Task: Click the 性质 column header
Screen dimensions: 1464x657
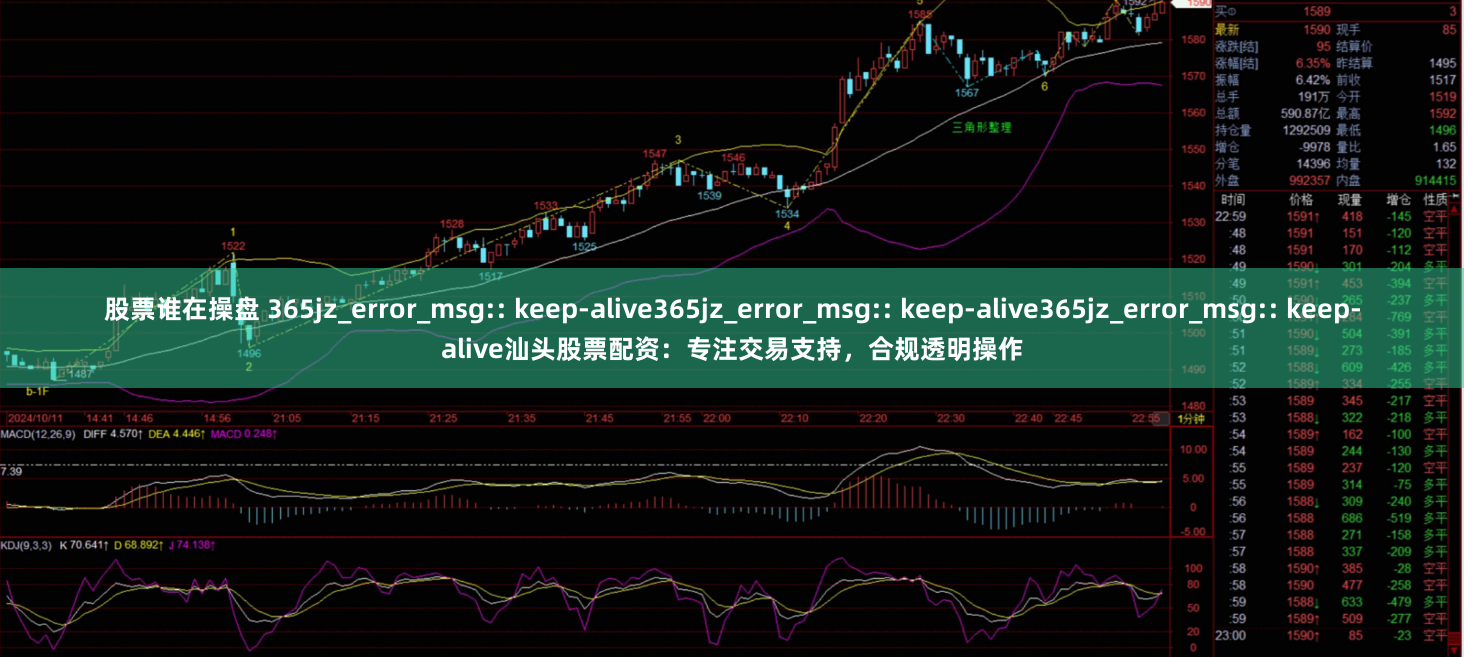Action: pyautogui.click(x=1436, y=198)
